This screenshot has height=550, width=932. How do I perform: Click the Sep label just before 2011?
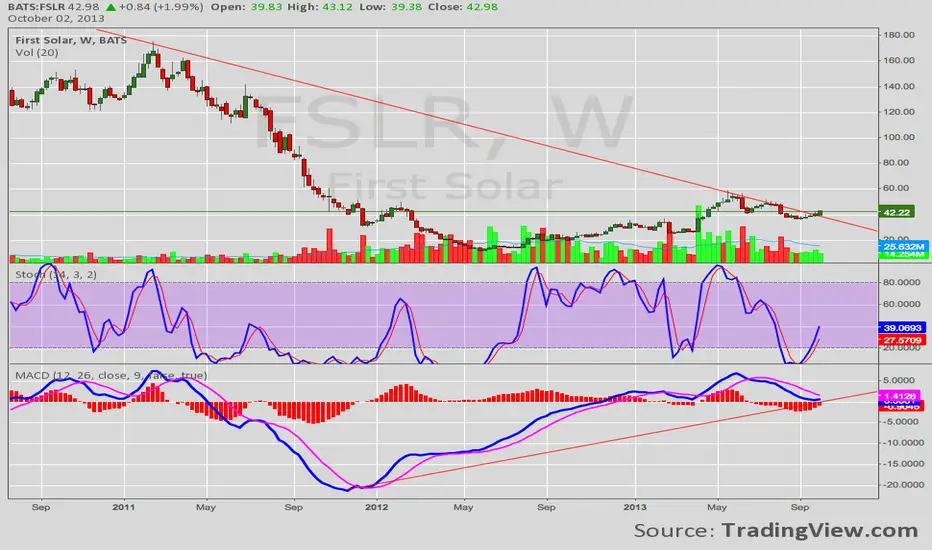(x=41, y=507)
